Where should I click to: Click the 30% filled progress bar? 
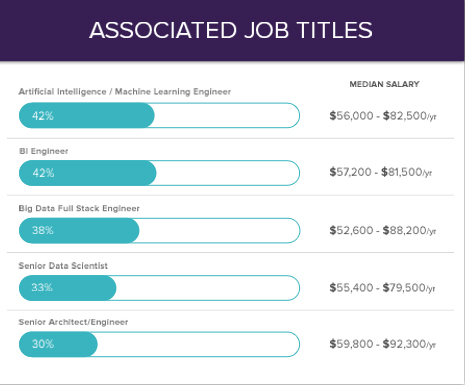coord(58,344)
